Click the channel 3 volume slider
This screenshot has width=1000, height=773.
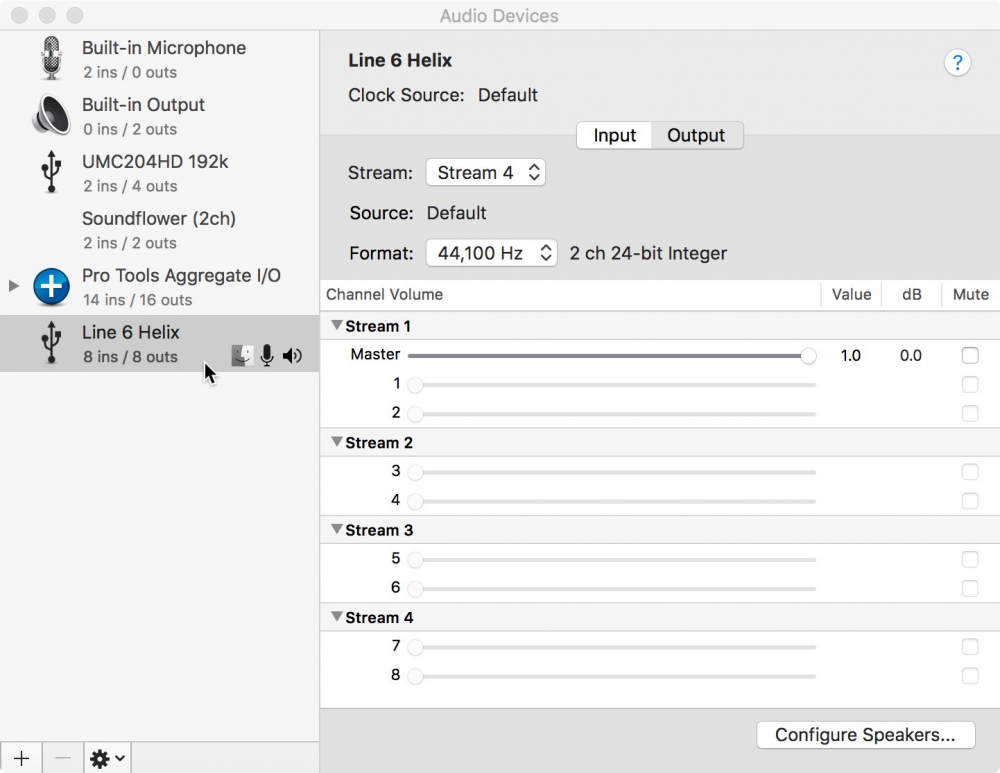point(612,472)
